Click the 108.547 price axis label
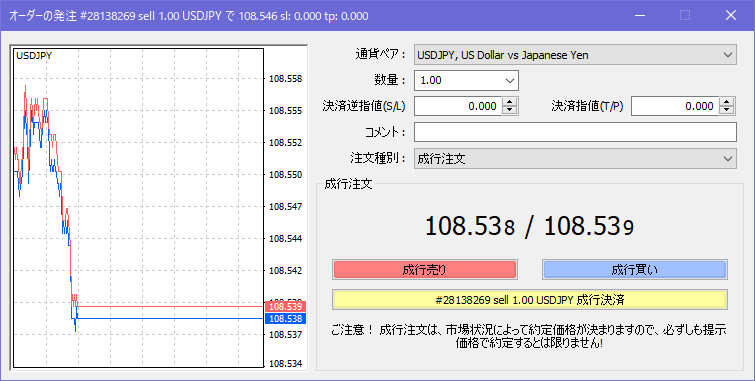 [286, 207]
